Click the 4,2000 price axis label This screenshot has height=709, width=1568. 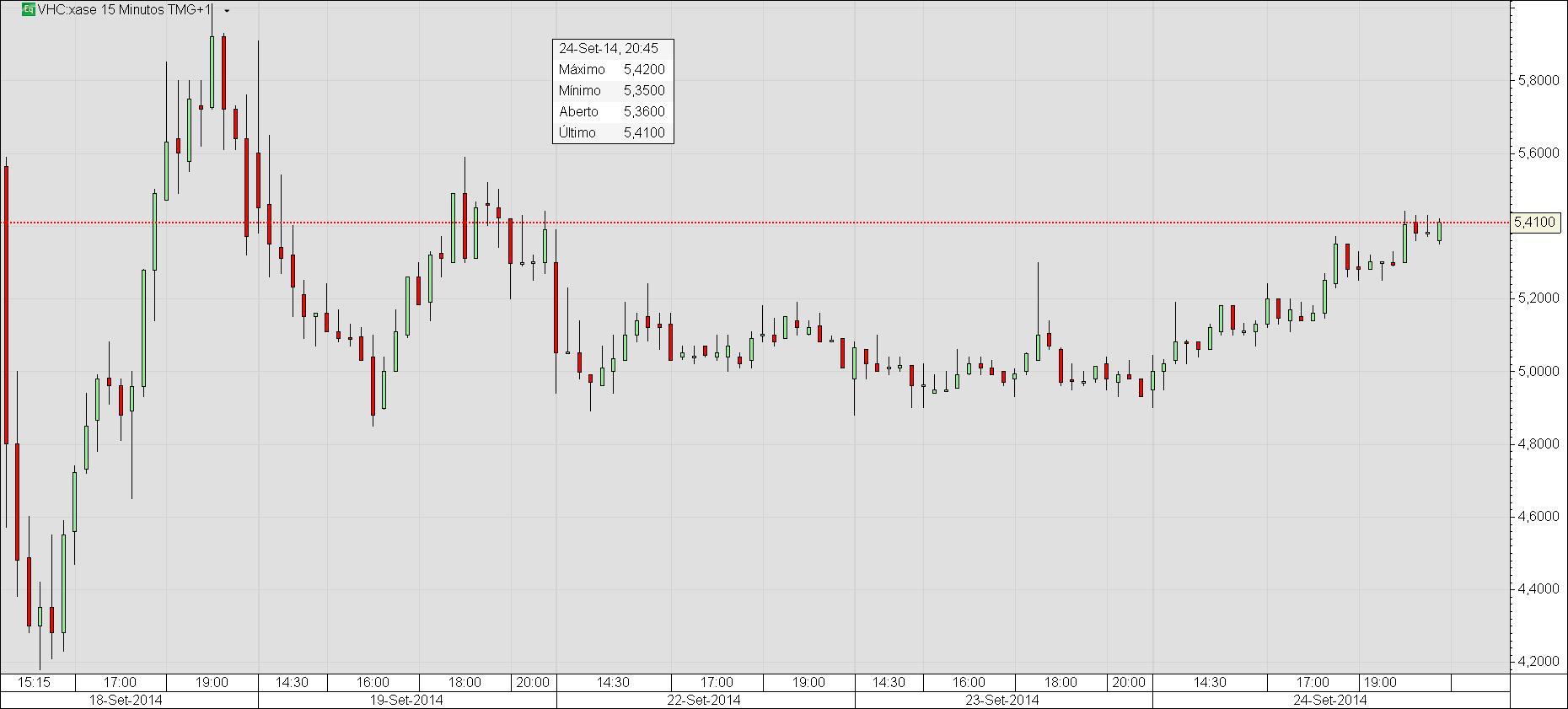(x=1537, y=662)
